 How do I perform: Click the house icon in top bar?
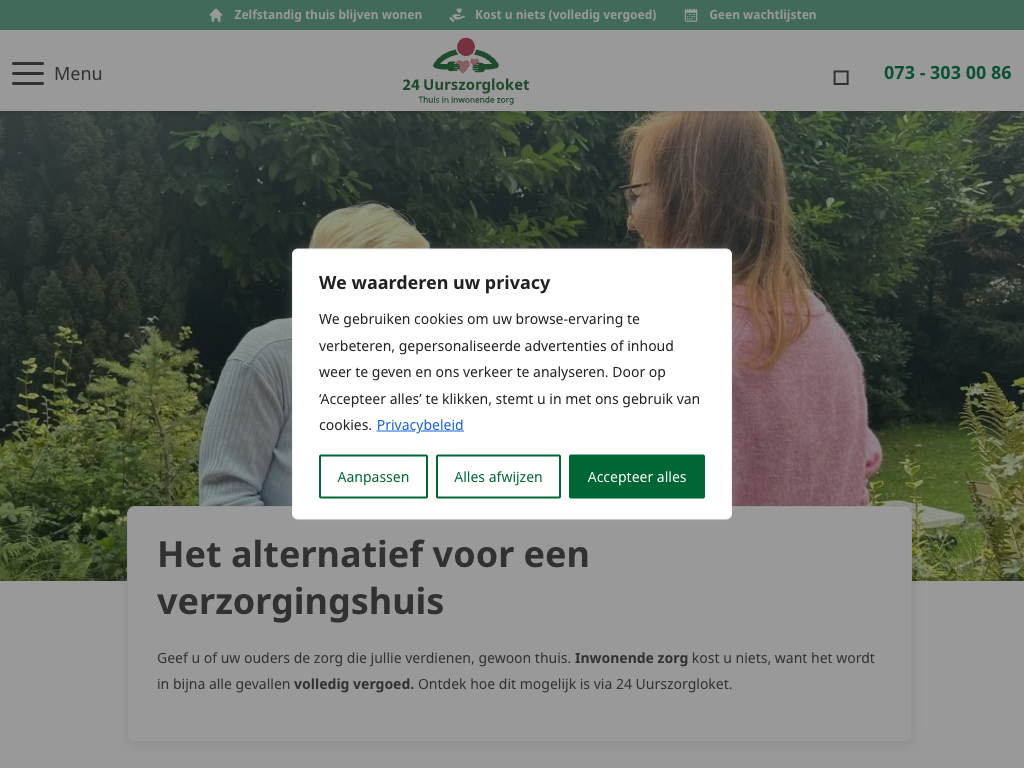click(216, 15)
